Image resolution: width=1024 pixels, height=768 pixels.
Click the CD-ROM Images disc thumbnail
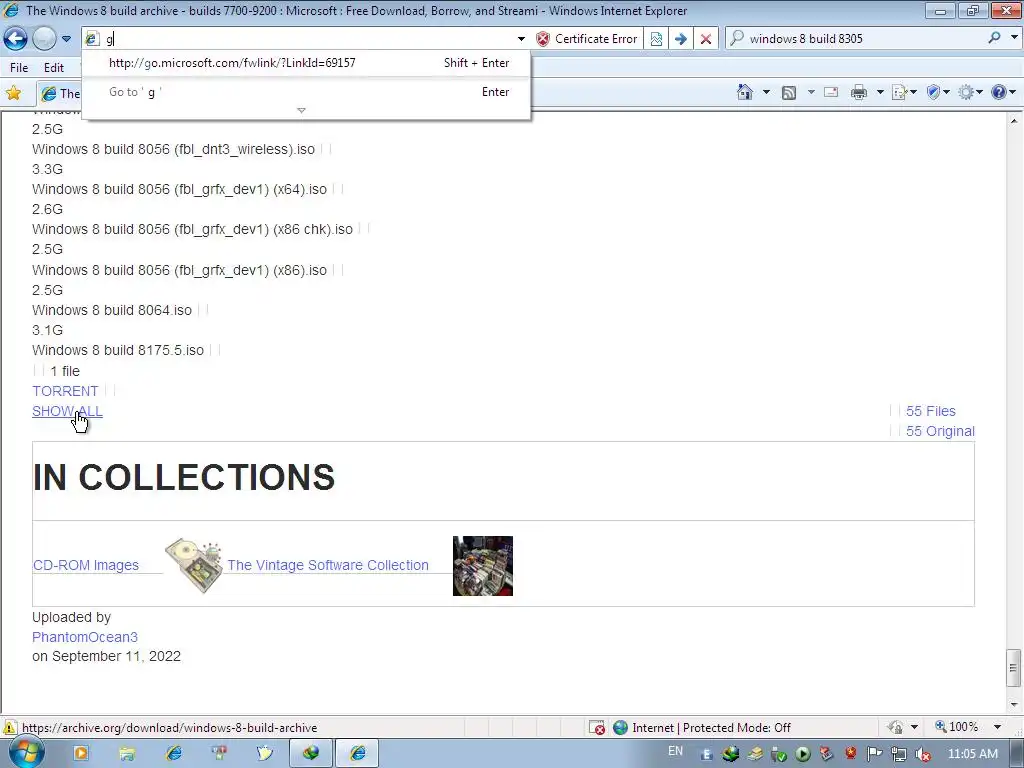point(194,566)
